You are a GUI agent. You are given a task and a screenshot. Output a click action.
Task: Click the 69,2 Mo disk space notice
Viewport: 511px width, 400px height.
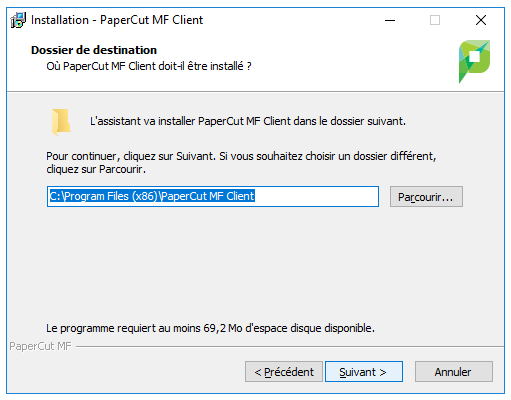[210, 328]
